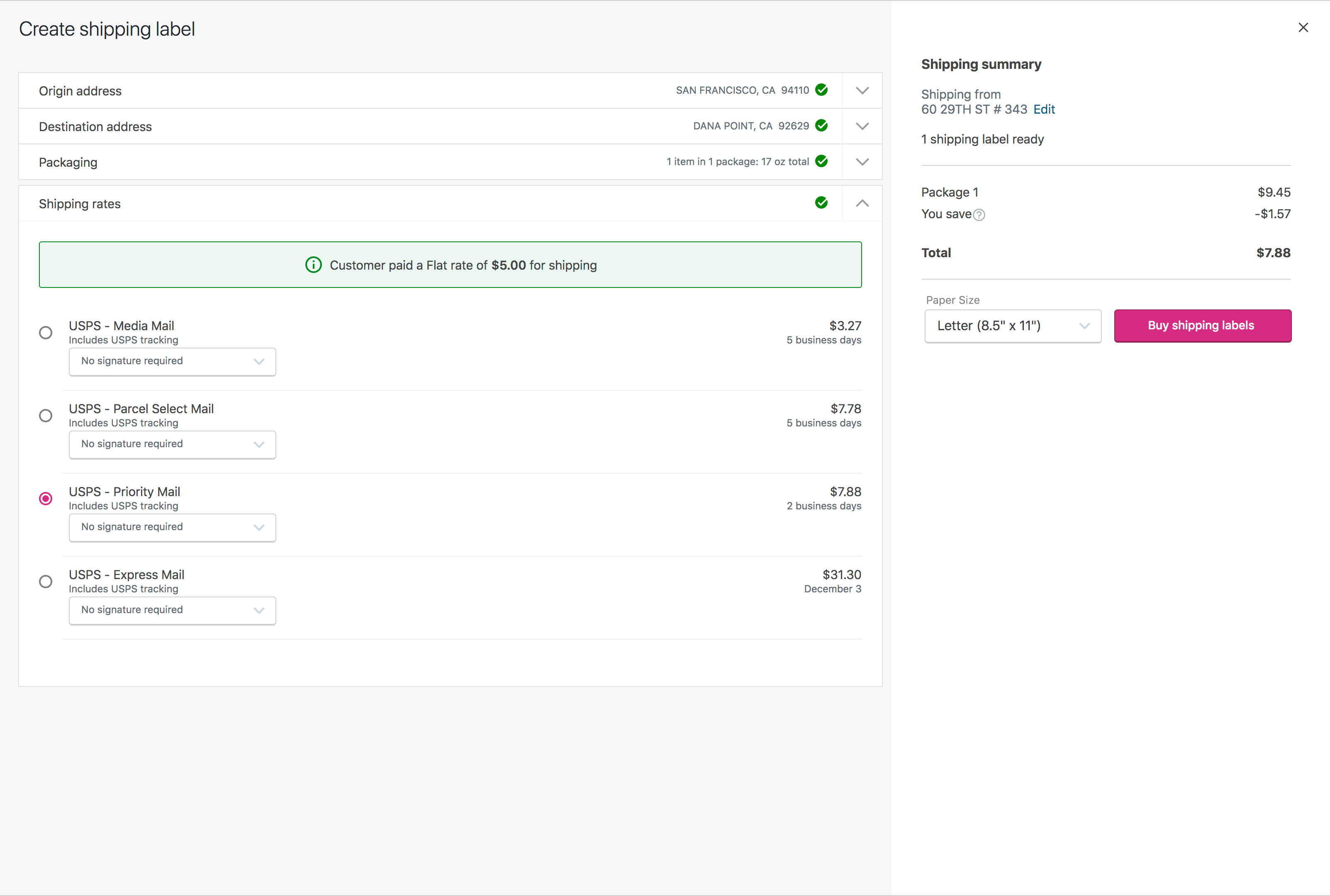The height and width of the screenshot is (896, 1330).
Task: Click the Total $7.88 amount
Action: 1274,253
